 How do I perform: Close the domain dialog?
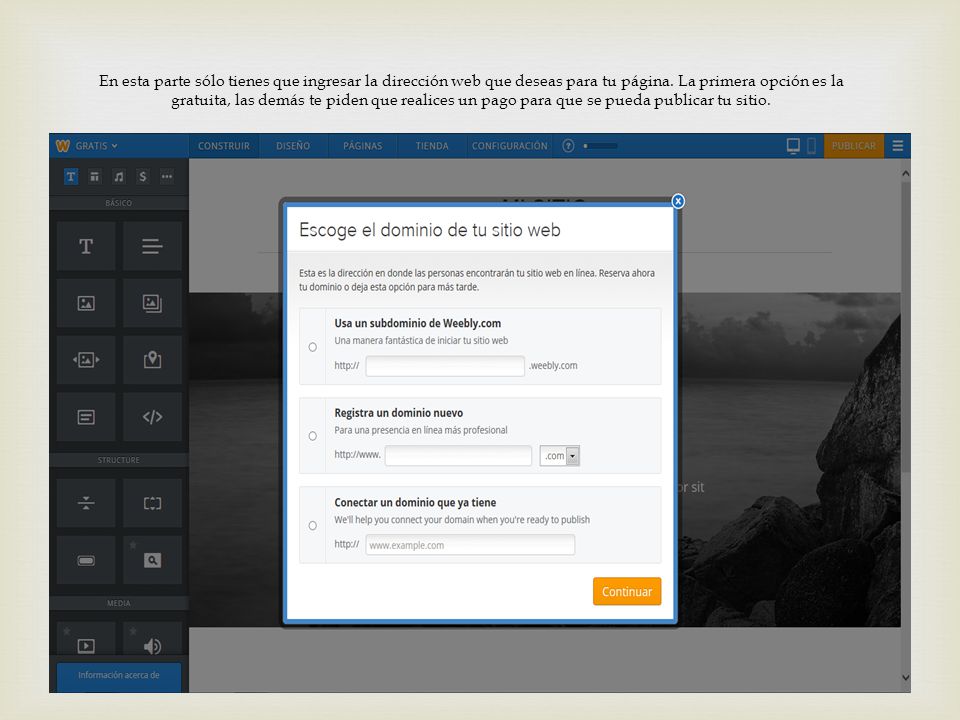[x=678, y=201]
